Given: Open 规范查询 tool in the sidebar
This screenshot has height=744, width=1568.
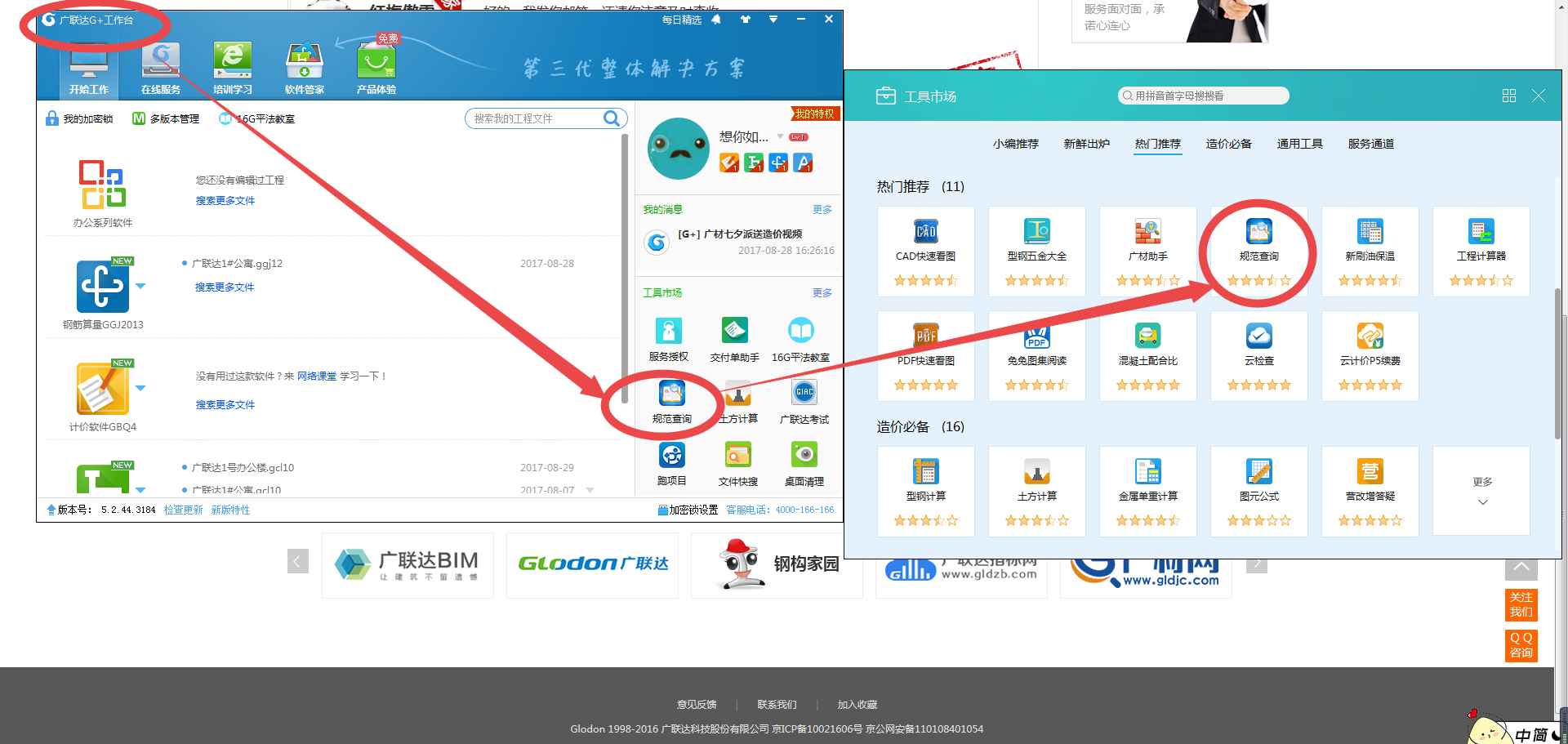Looking at the screenshot, I should [x=672, y=401].
